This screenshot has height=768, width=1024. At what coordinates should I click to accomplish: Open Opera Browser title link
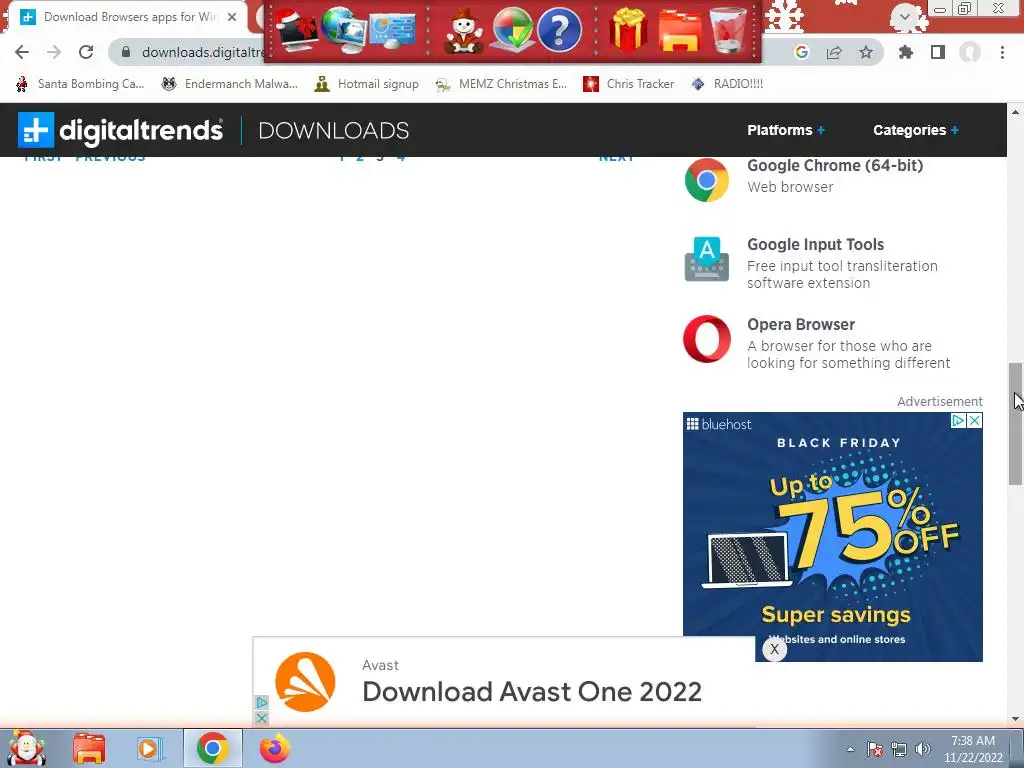pyautogui.click(x=801, y=325)
